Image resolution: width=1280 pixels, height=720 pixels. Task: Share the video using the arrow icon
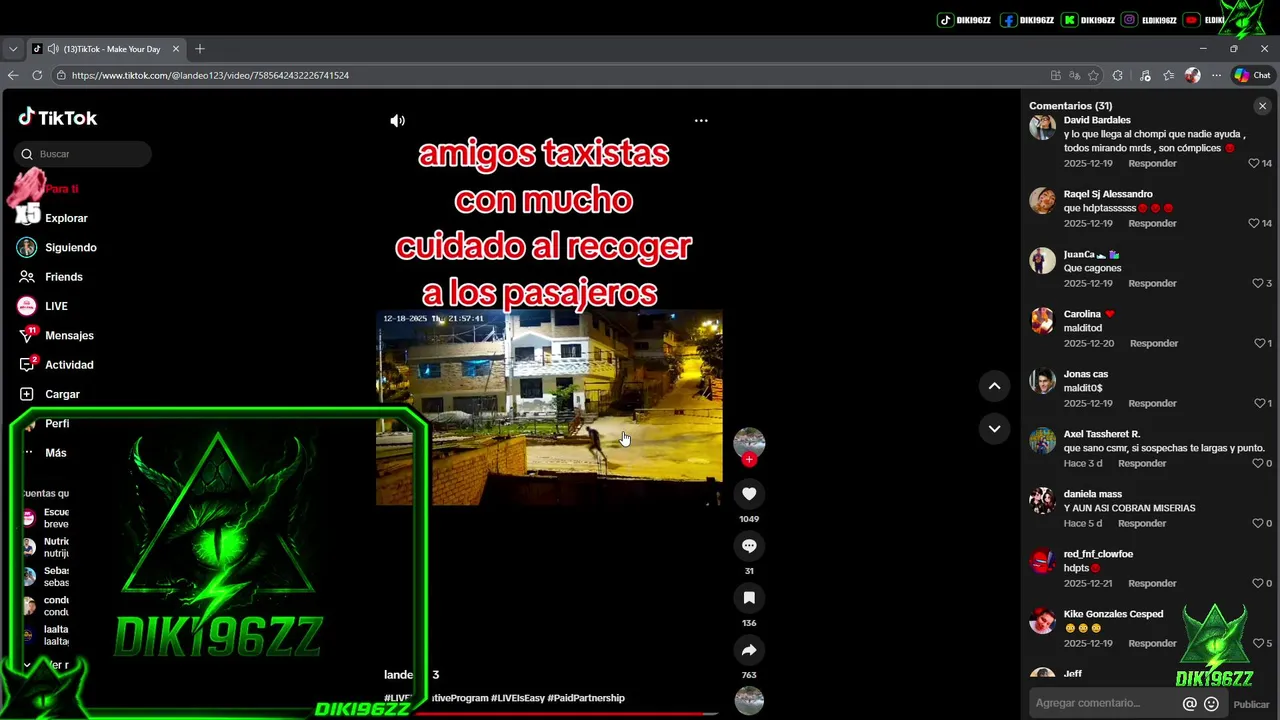click(x=749, y=650)
